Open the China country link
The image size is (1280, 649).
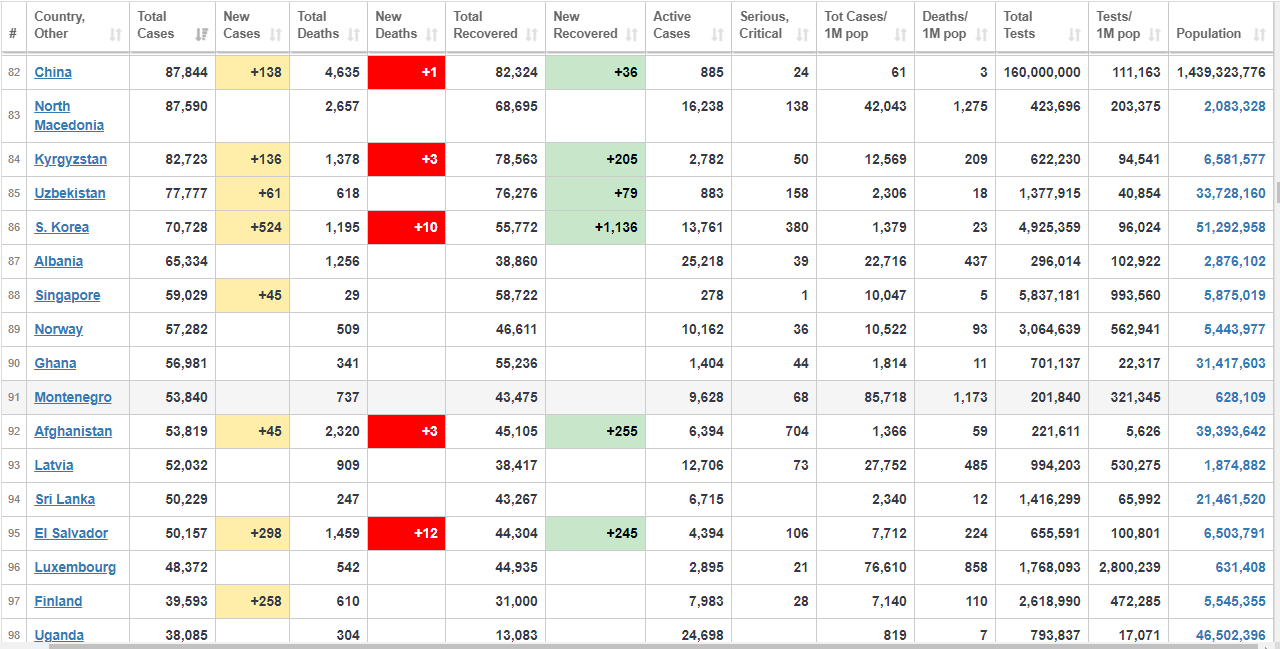[x=53, y=72]
